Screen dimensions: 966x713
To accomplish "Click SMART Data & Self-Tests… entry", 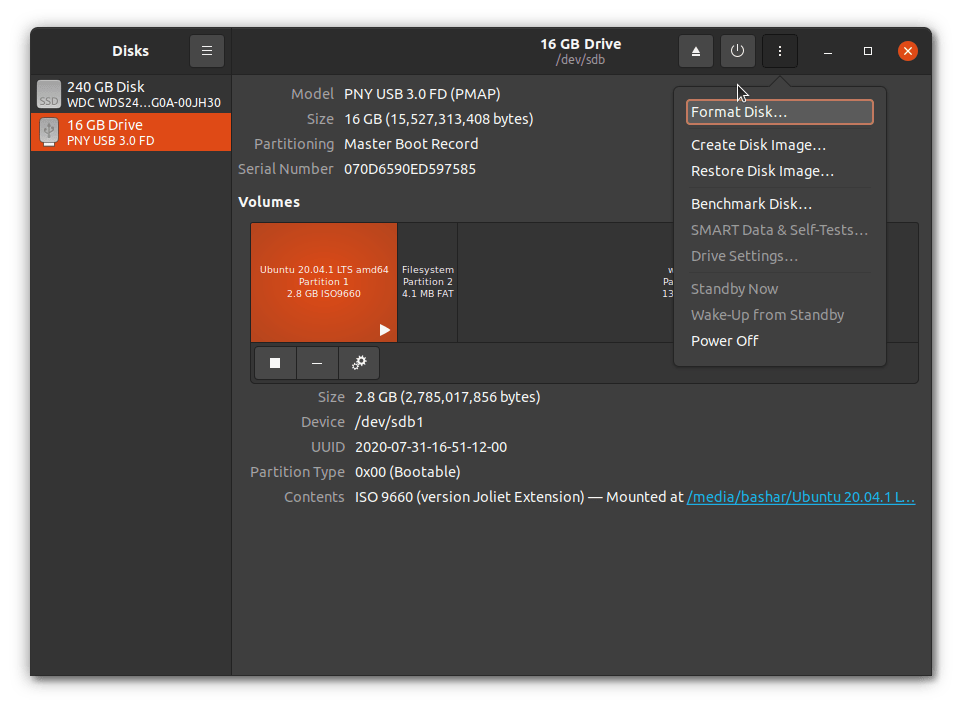I will pyautogui.click(x=779, y=230).
